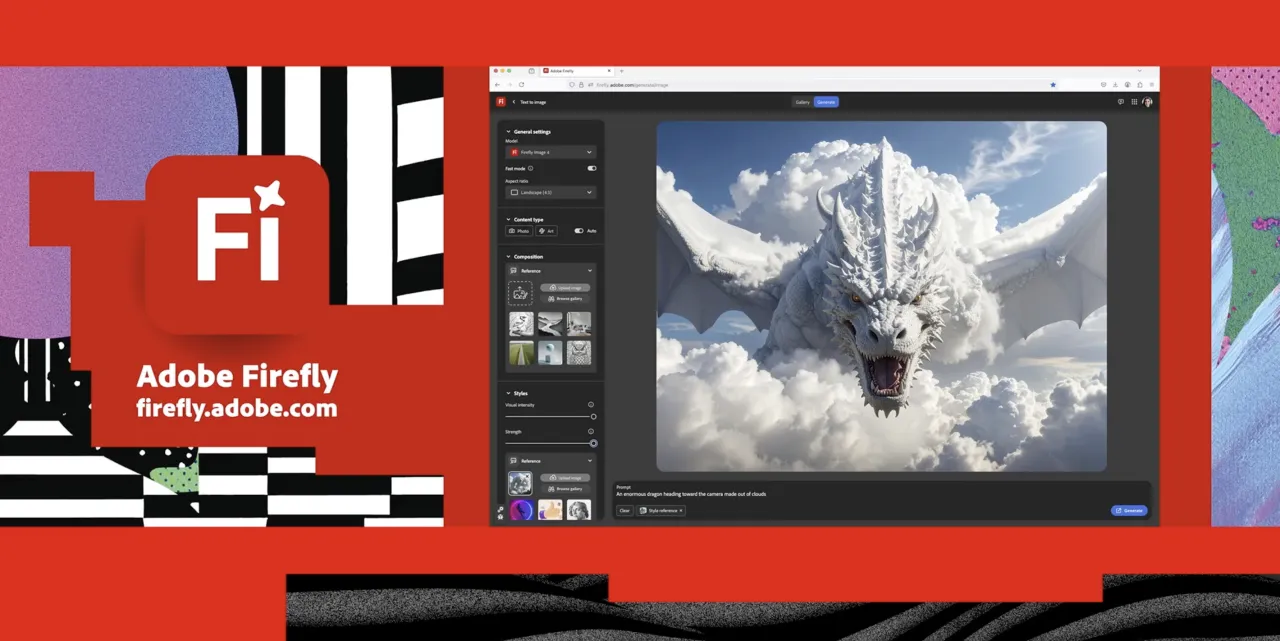This screenshot has width=1280, height=641.
Task: Adjust the Visual intensity slider handle
Action: 593,416
